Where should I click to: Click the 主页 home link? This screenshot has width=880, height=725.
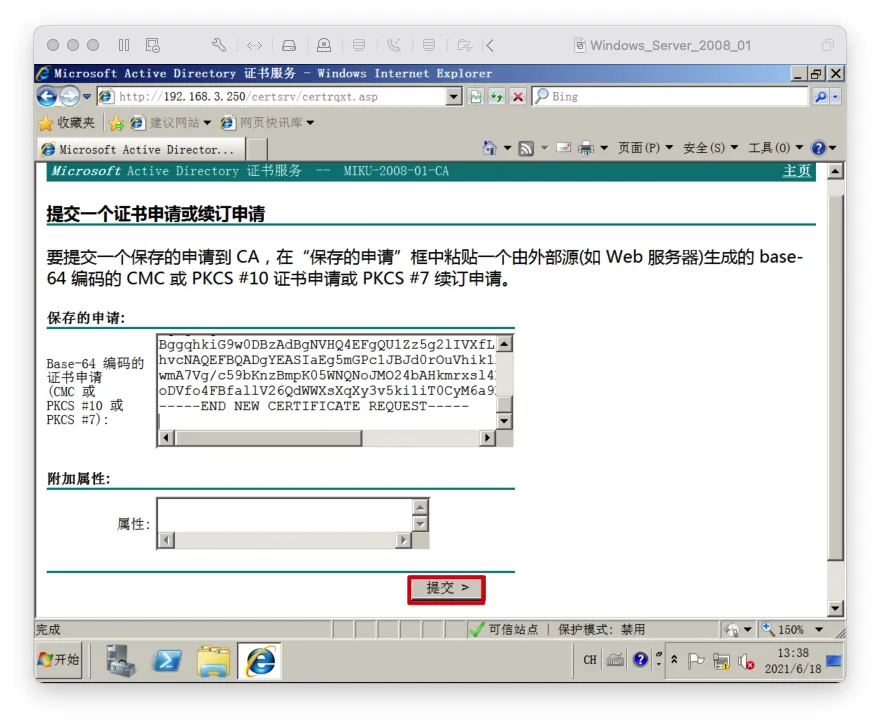pos(796,171)
